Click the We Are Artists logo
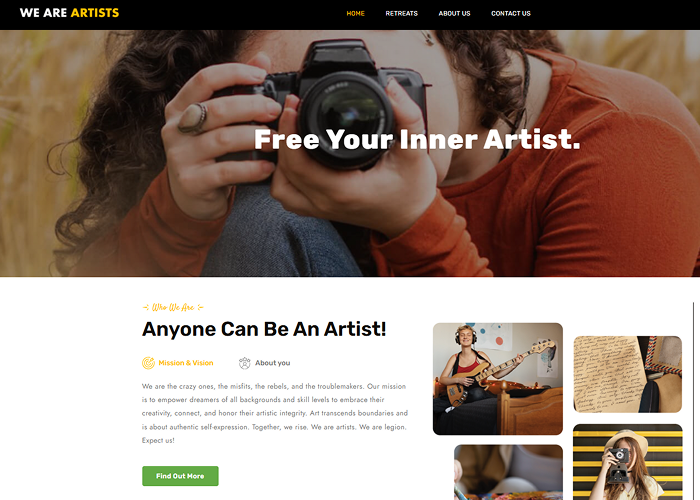This screenshot has width=700, height=500. pyautogui.click(x=69, y=13)
